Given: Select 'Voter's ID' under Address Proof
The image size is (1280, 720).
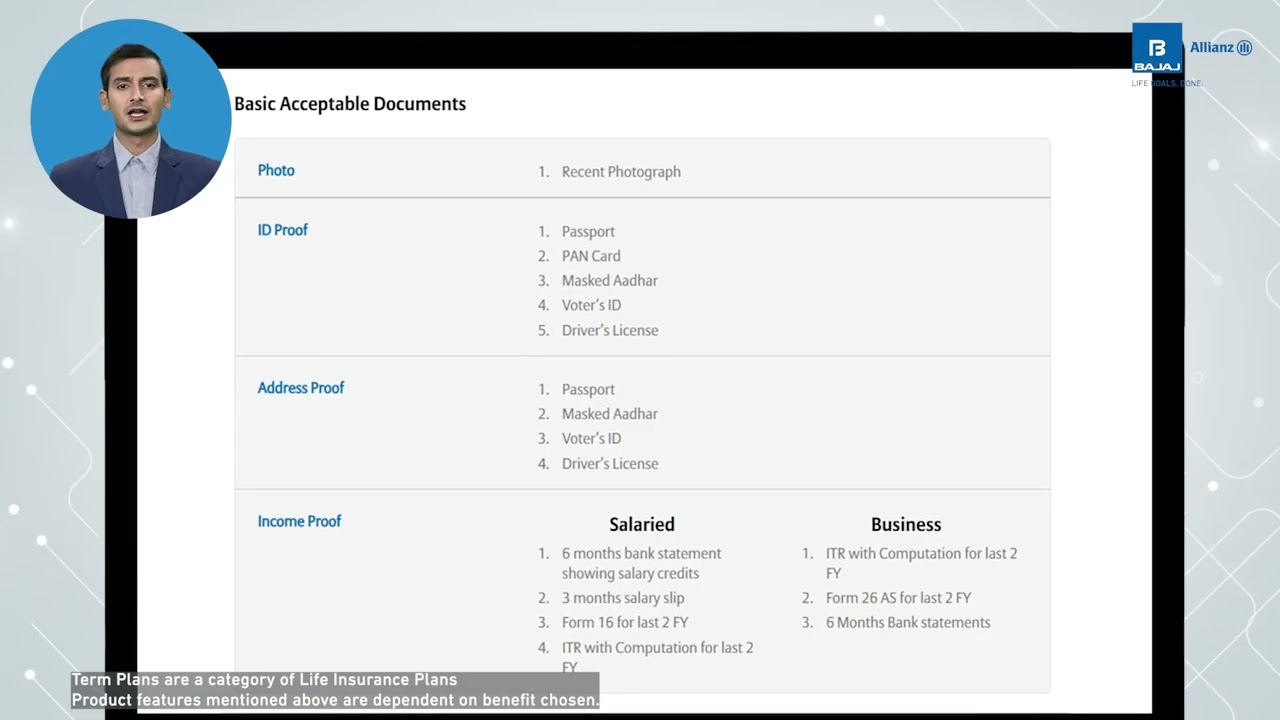Looking at the screenshot, I should pos(591,439).
